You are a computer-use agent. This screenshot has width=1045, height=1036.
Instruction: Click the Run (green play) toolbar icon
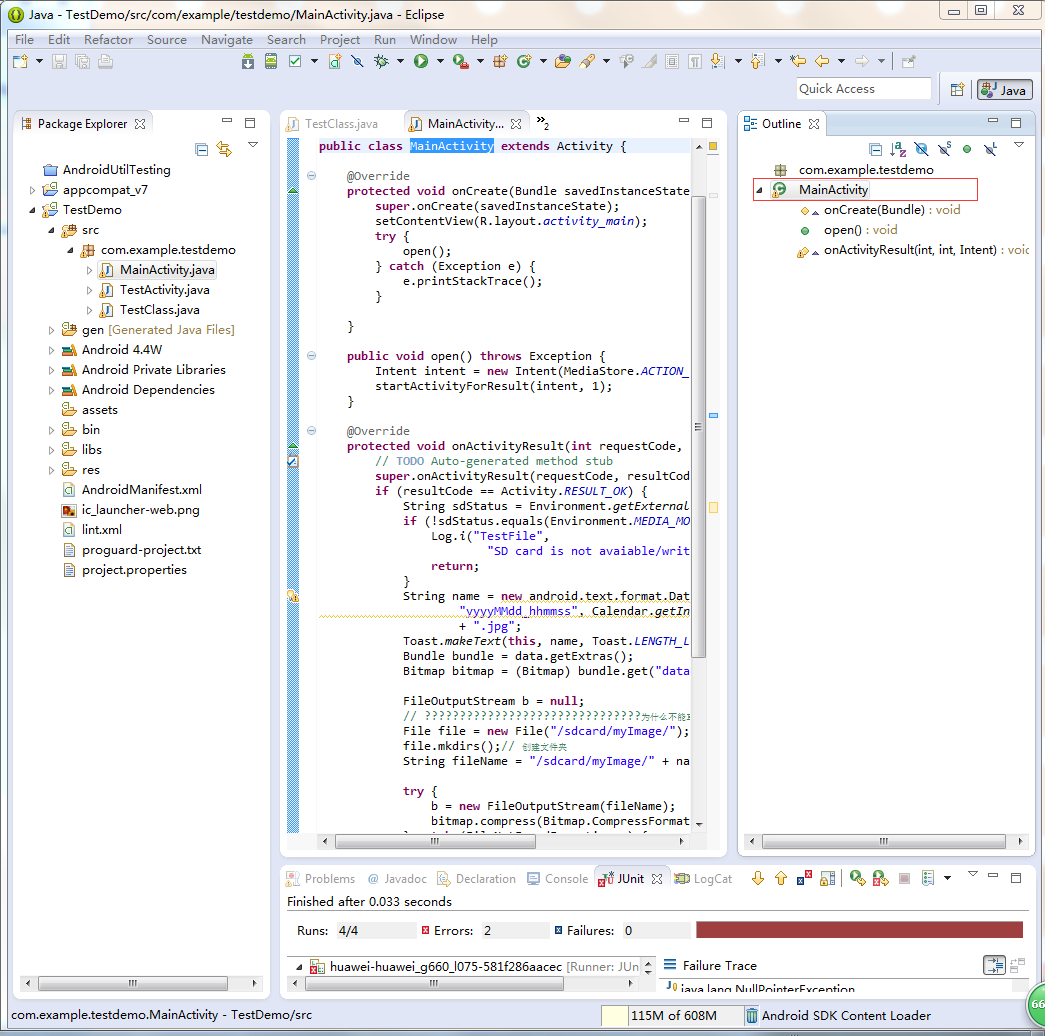(421, 62)
